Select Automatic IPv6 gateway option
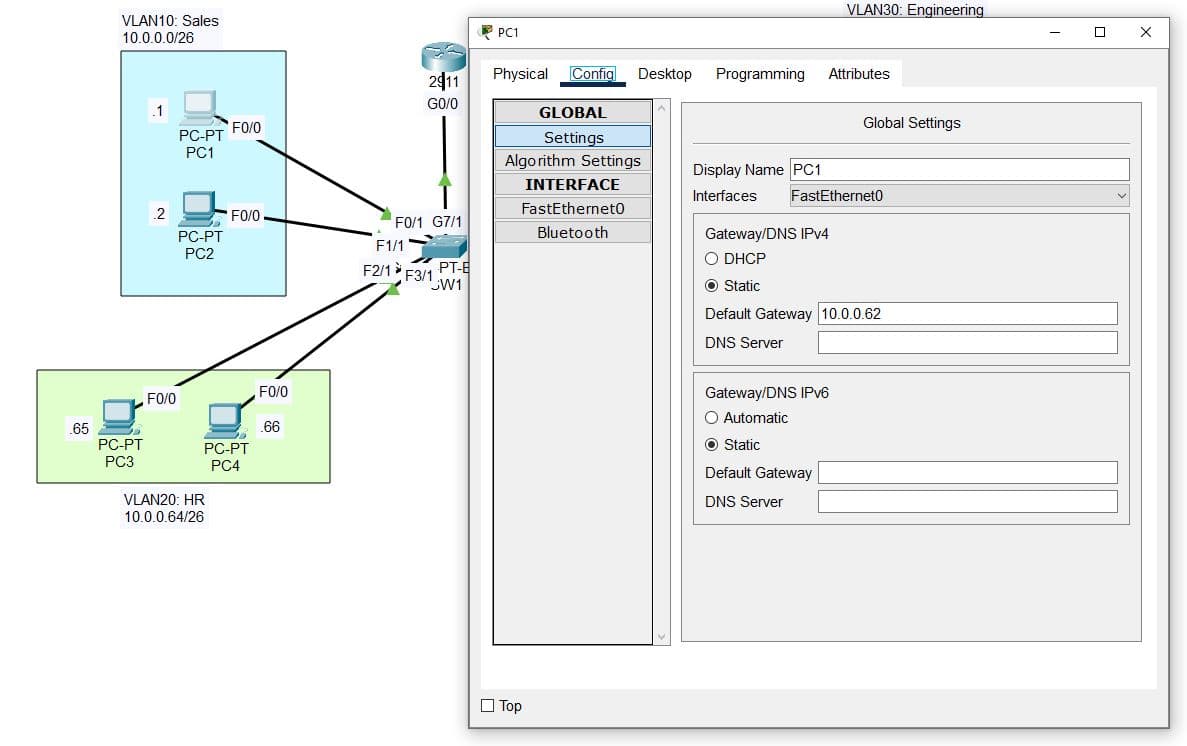The width and height of the screenshot is (1187, 746). pos(712,418)
